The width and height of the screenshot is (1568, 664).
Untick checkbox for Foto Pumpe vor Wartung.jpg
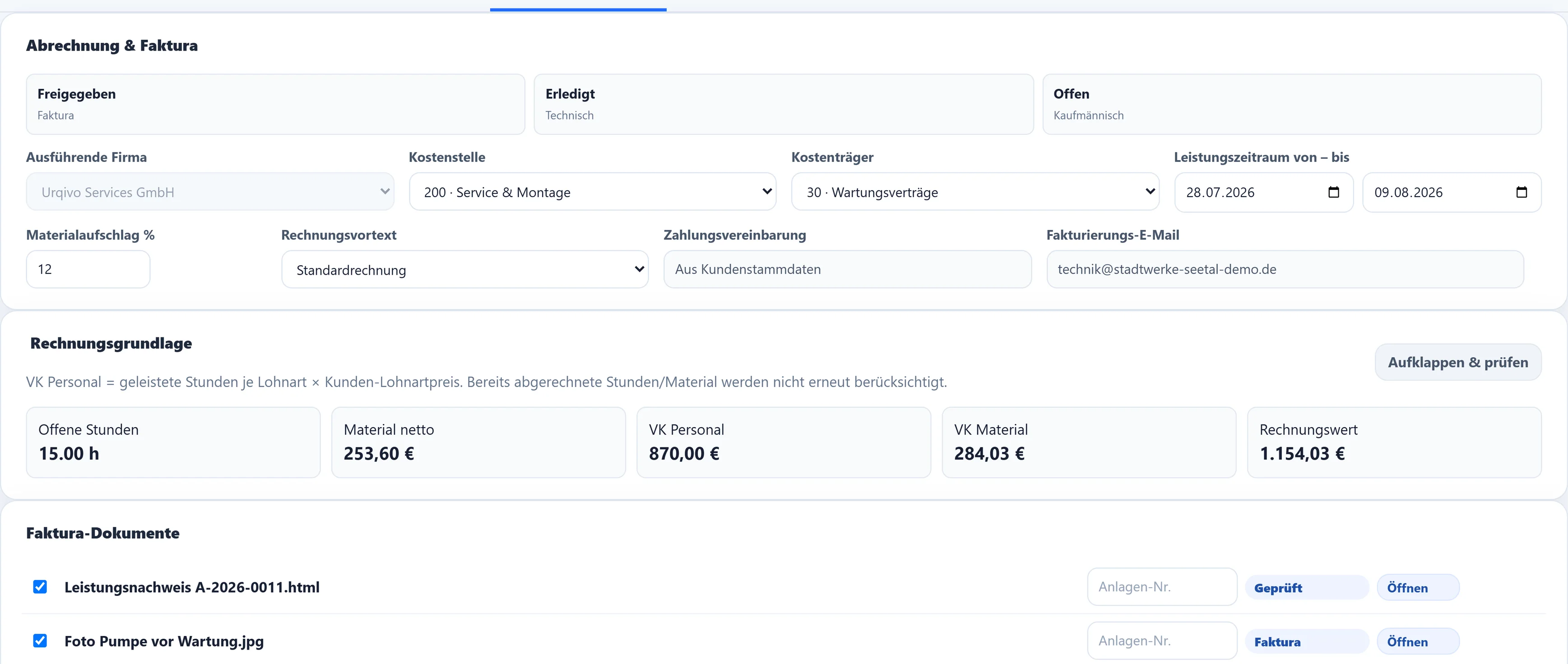[x=40, y=641]
